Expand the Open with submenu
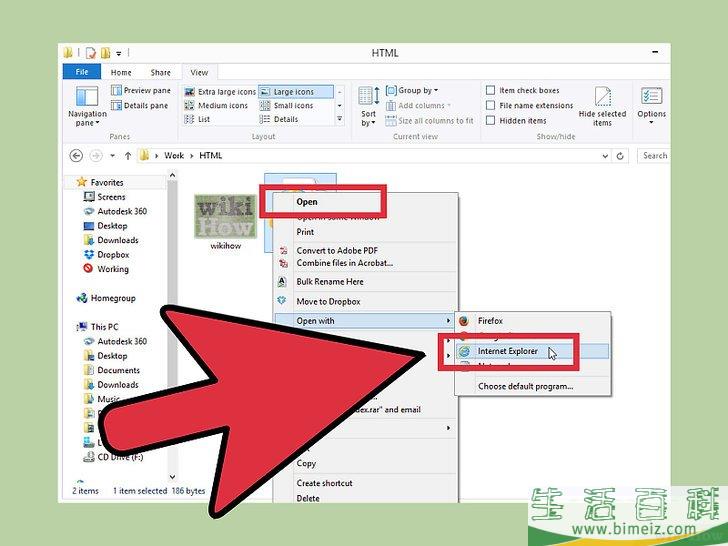 (364, 321)
